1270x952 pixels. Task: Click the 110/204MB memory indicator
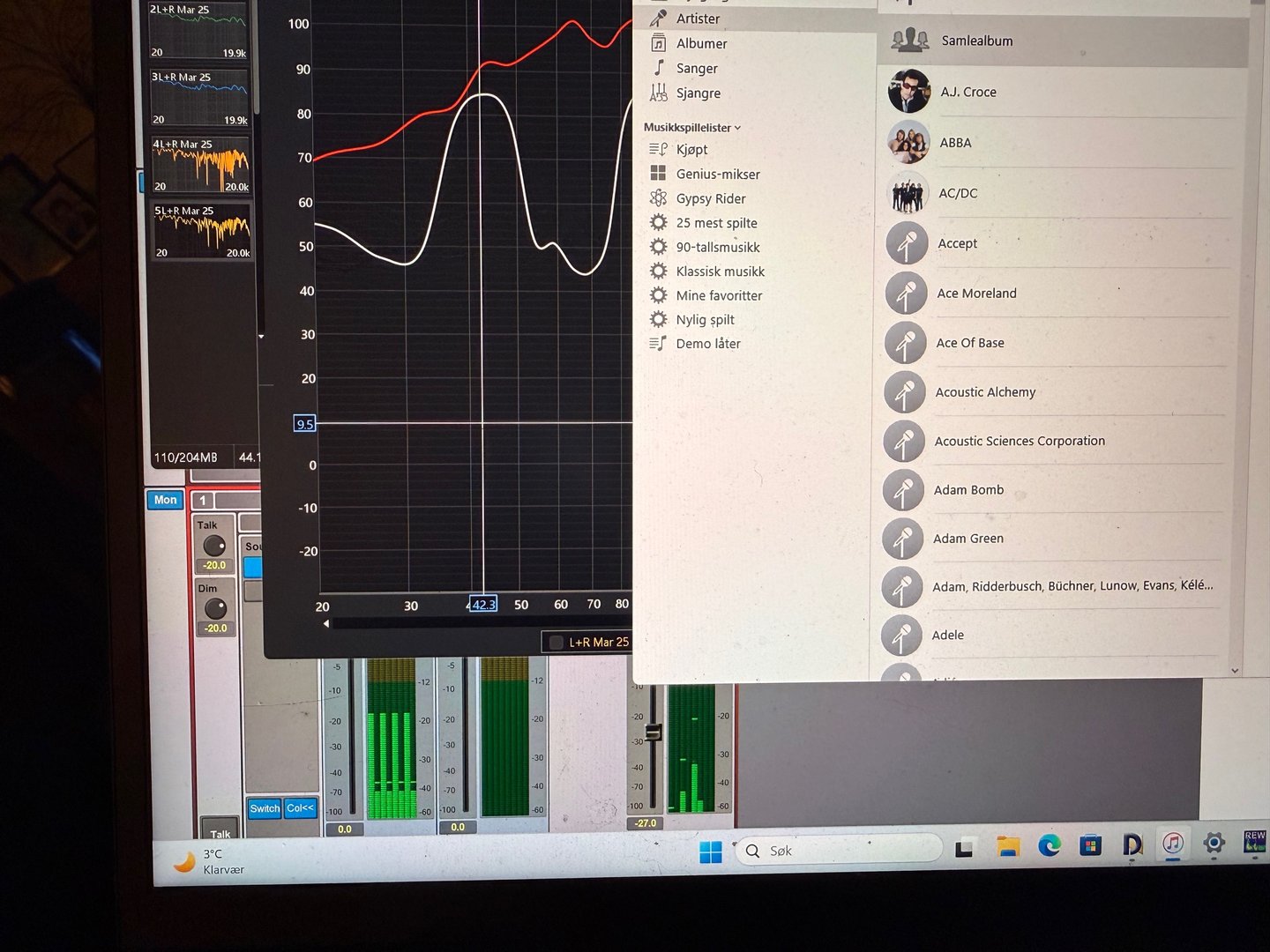point(186,457)
